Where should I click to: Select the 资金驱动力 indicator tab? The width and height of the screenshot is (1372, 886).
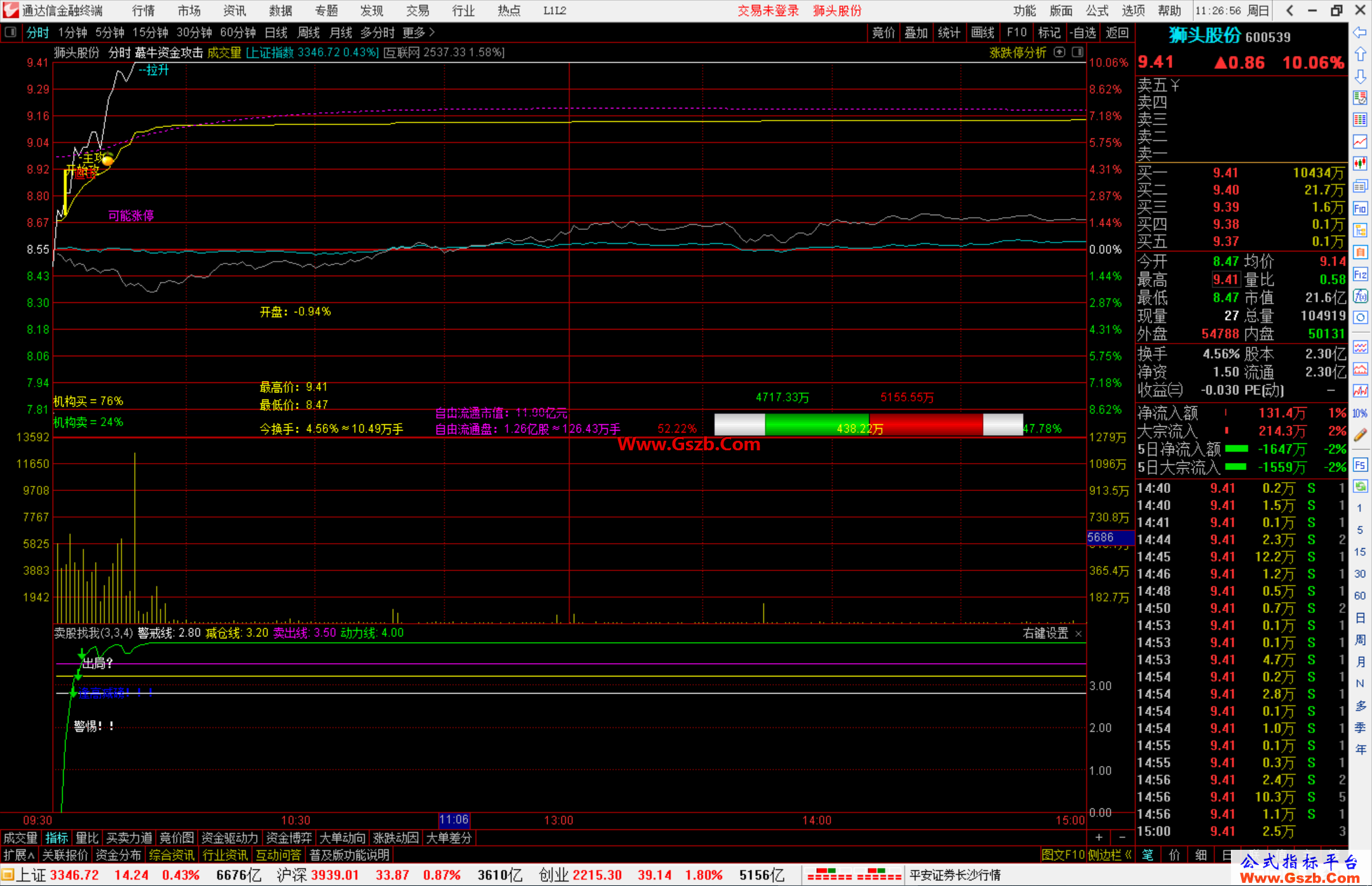[x=230, y=838]
